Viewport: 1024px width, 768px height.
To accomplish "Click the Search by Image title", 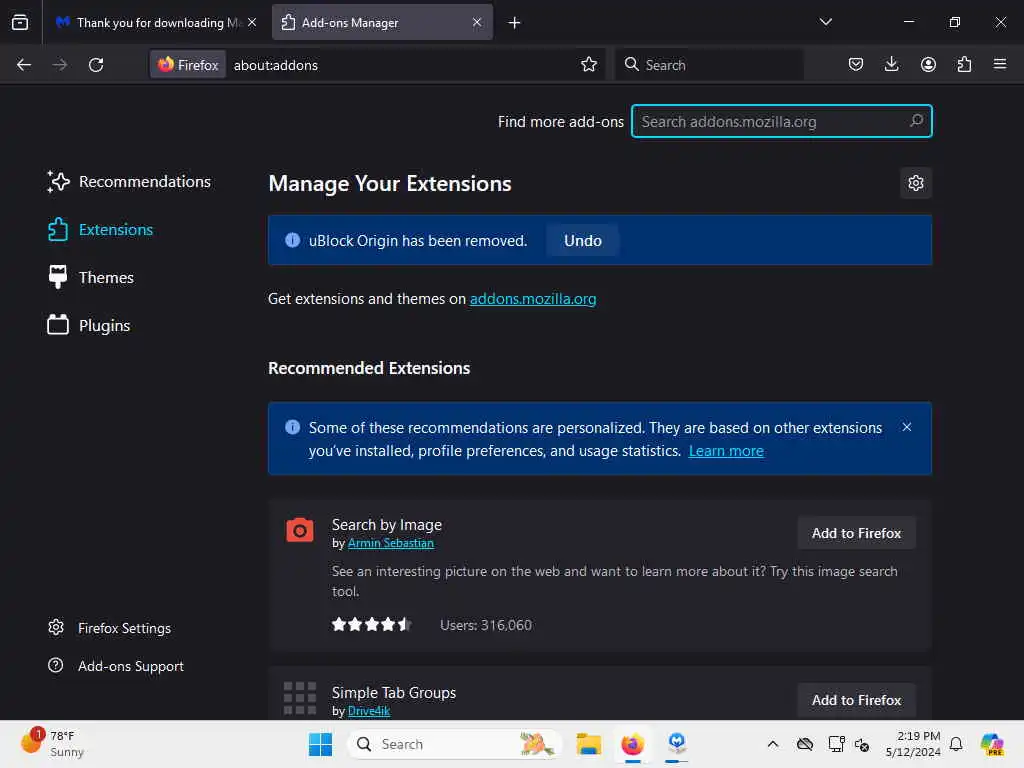I will click(x=387, y=525).
